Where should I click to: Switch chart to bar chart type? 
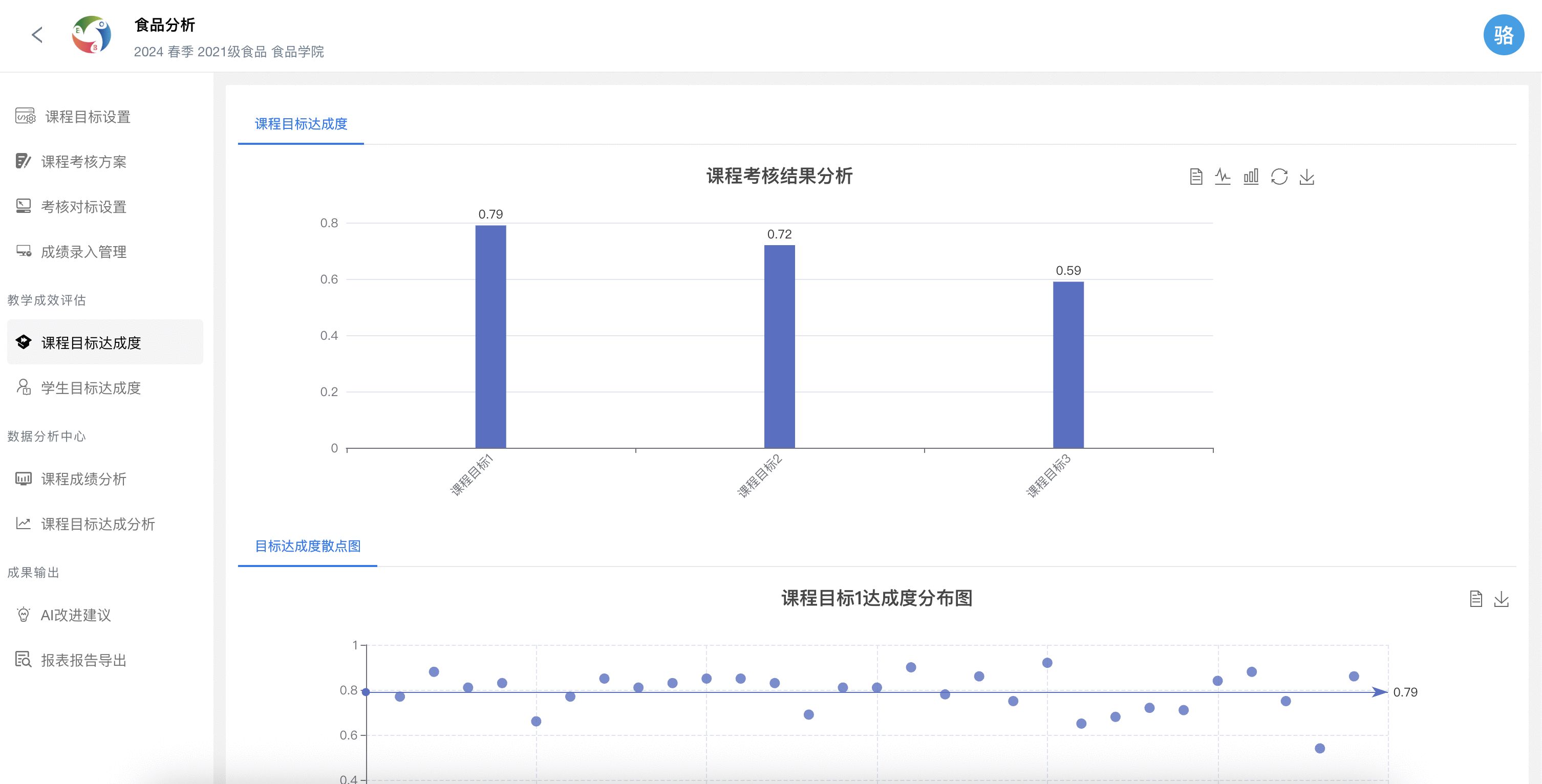(x=1251, y=177)
